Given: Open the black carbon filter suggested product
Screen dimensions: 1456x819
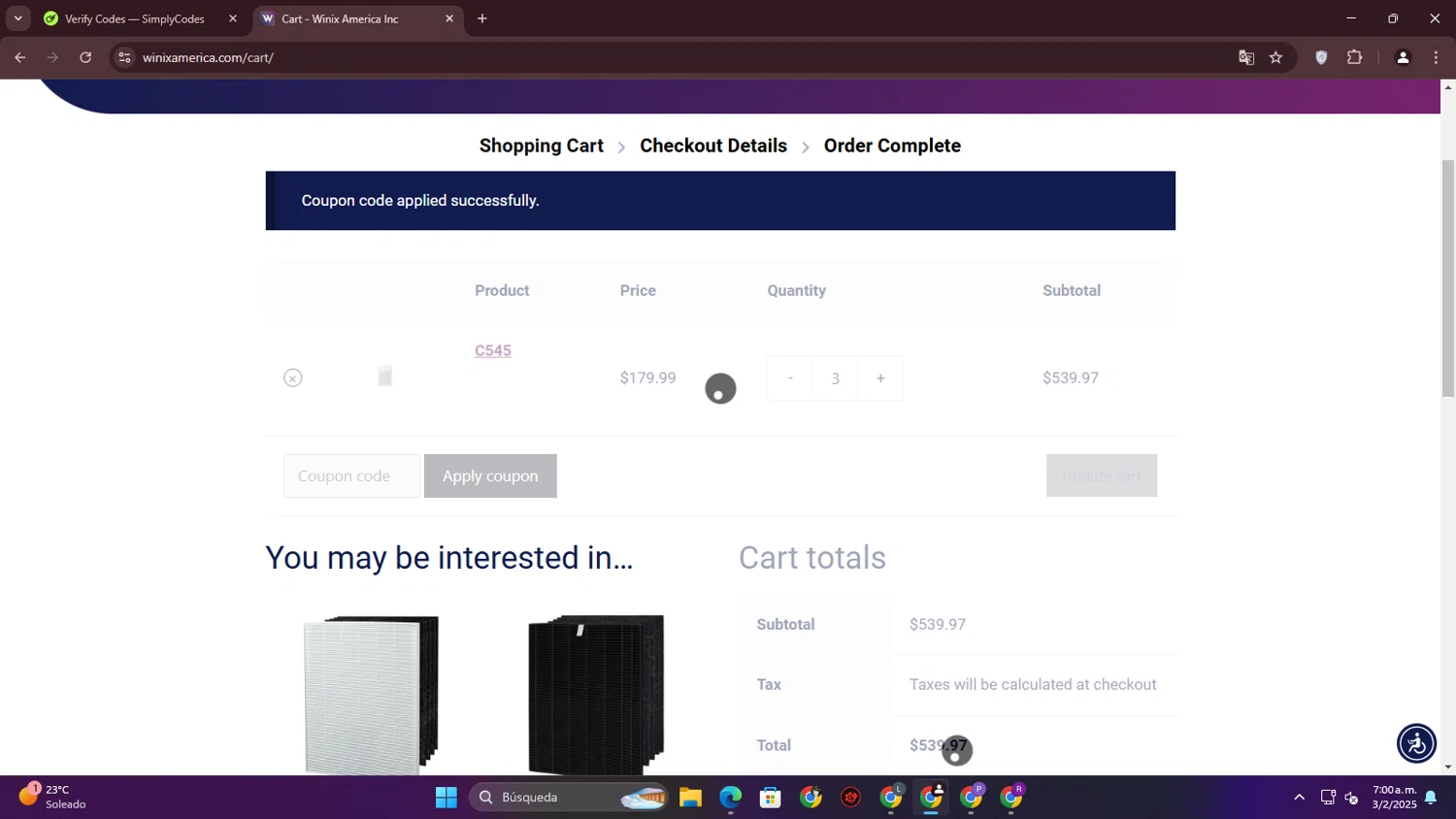Looking at the screenshot, I should [x=596, y=695].
